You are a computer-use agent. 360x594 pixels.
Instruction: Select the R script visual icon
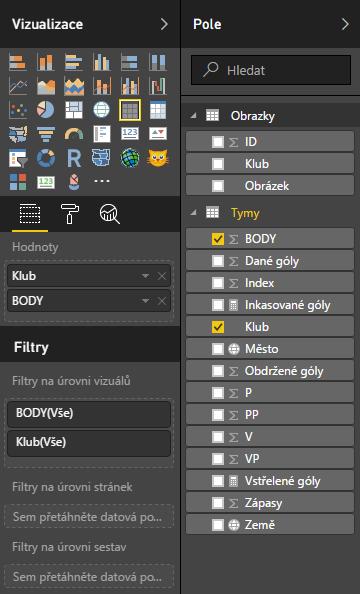(x=74, y=158)
